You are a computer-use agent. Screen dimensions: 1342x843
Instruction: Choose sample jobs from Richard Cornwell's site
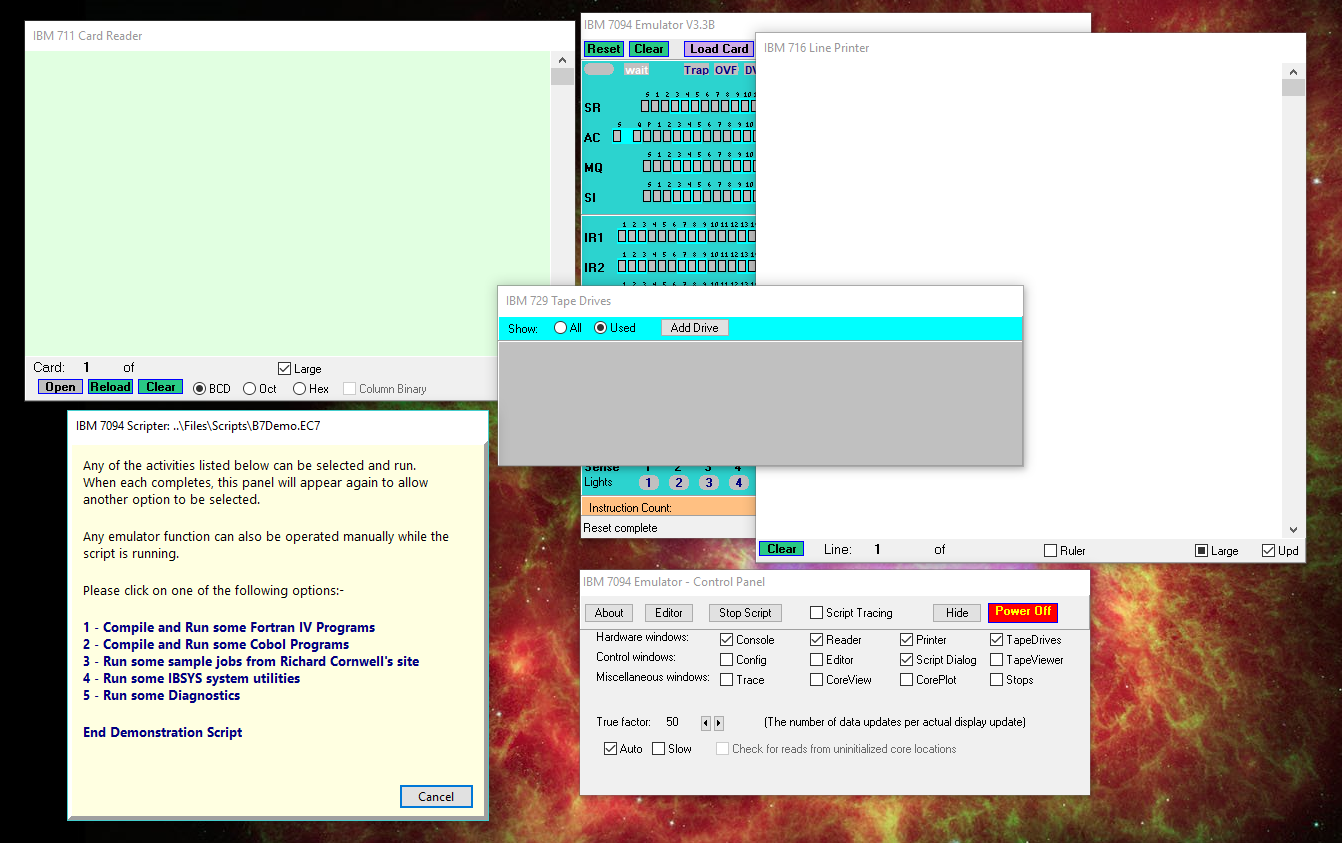tap(251, 662)
